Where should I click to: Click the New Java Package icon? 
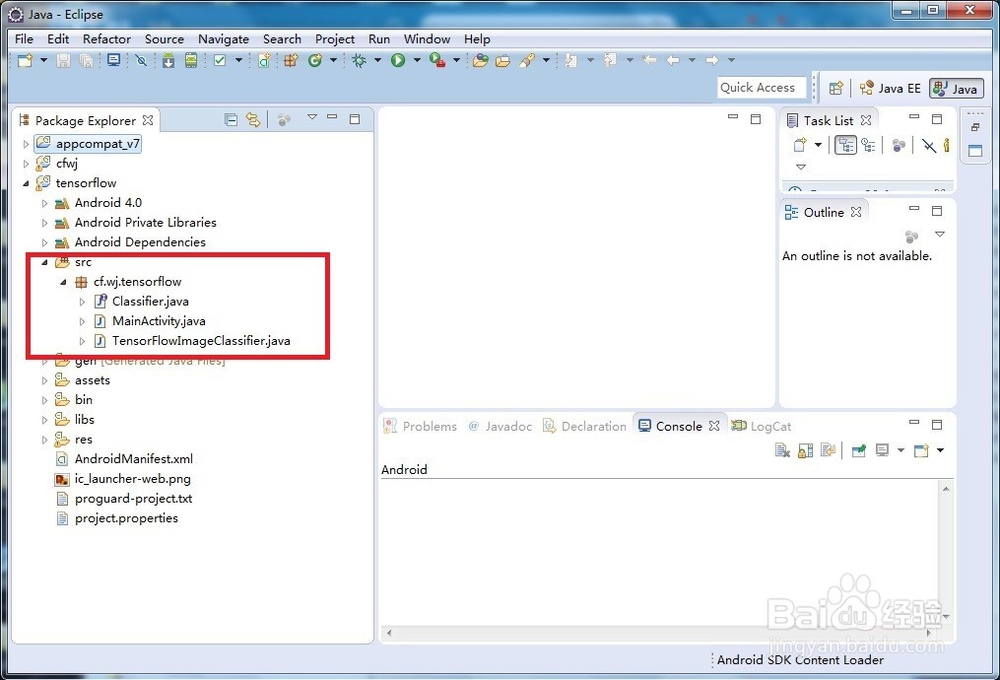(291, 61)
